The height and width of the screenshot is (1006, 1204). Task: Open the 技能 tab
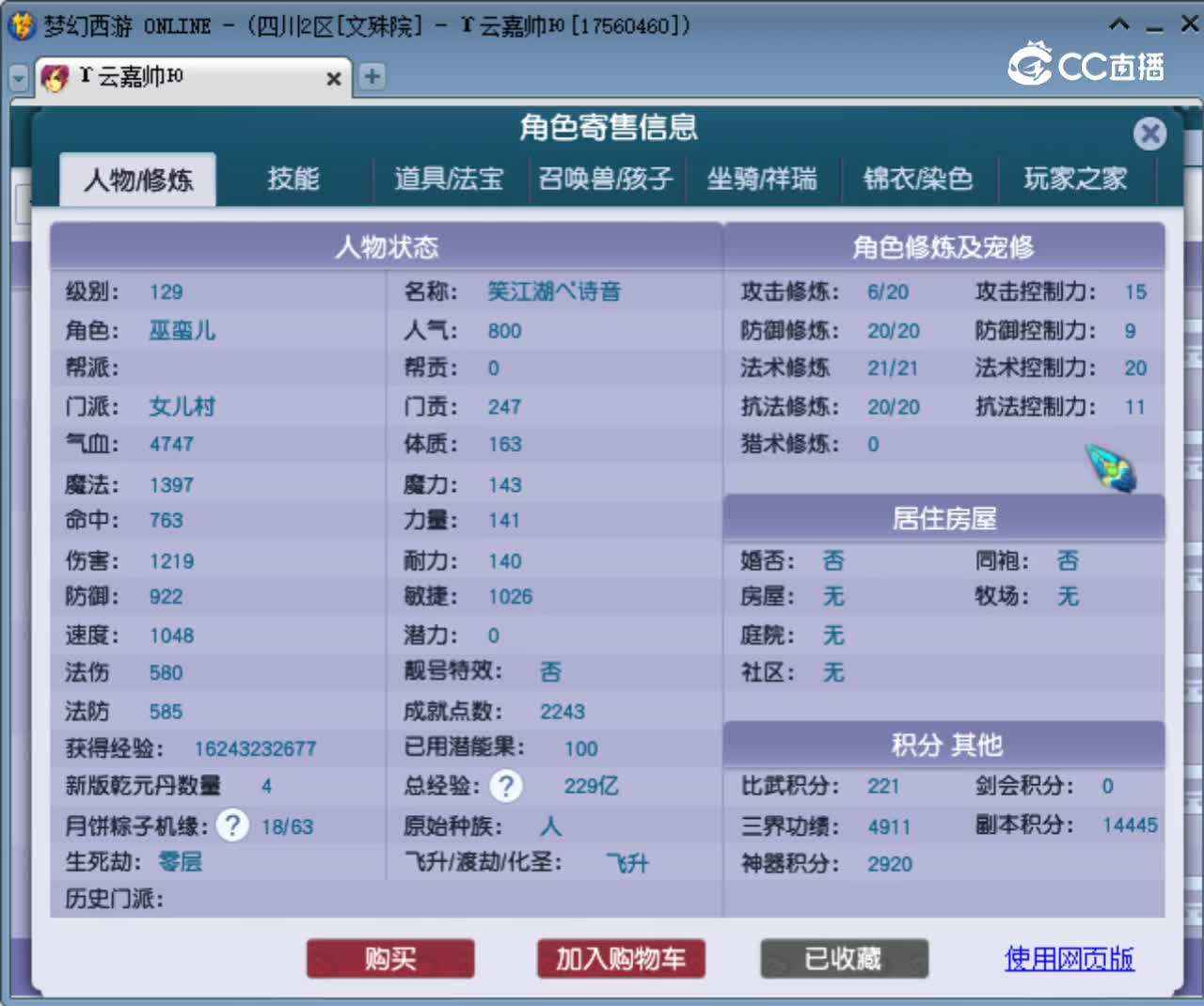pos(293,178)
